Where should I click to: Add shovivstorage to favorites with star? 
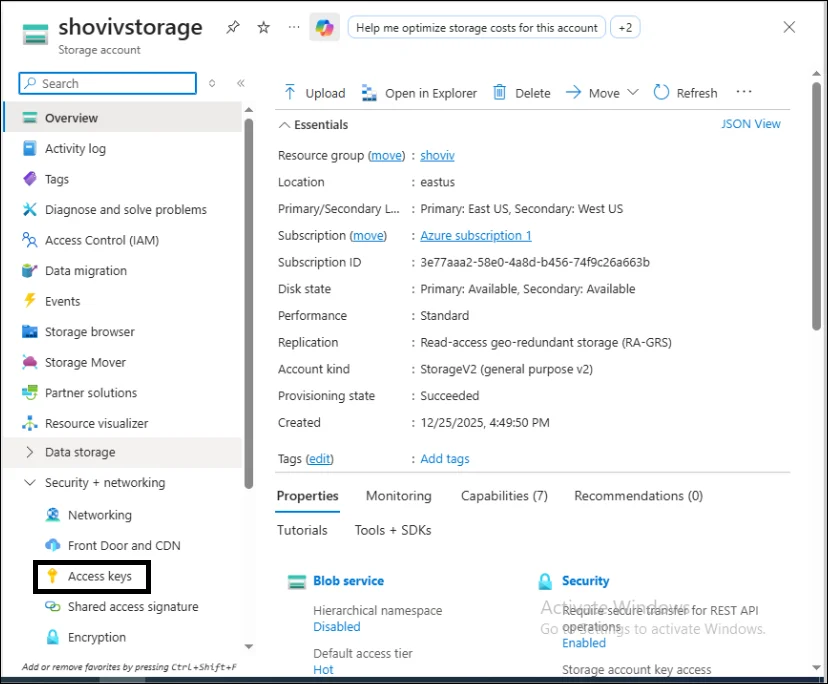tap(263, 27)
